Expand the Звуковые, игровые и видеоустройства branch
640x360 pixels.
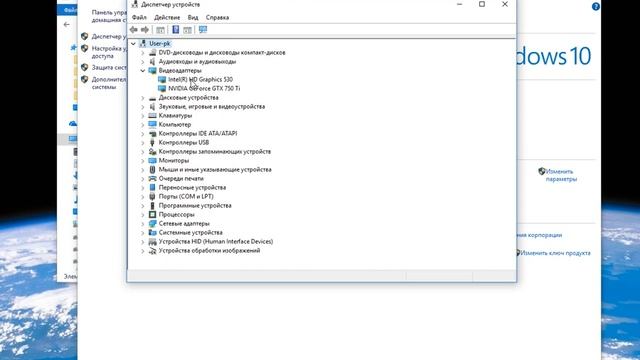[x=143, y=107]
